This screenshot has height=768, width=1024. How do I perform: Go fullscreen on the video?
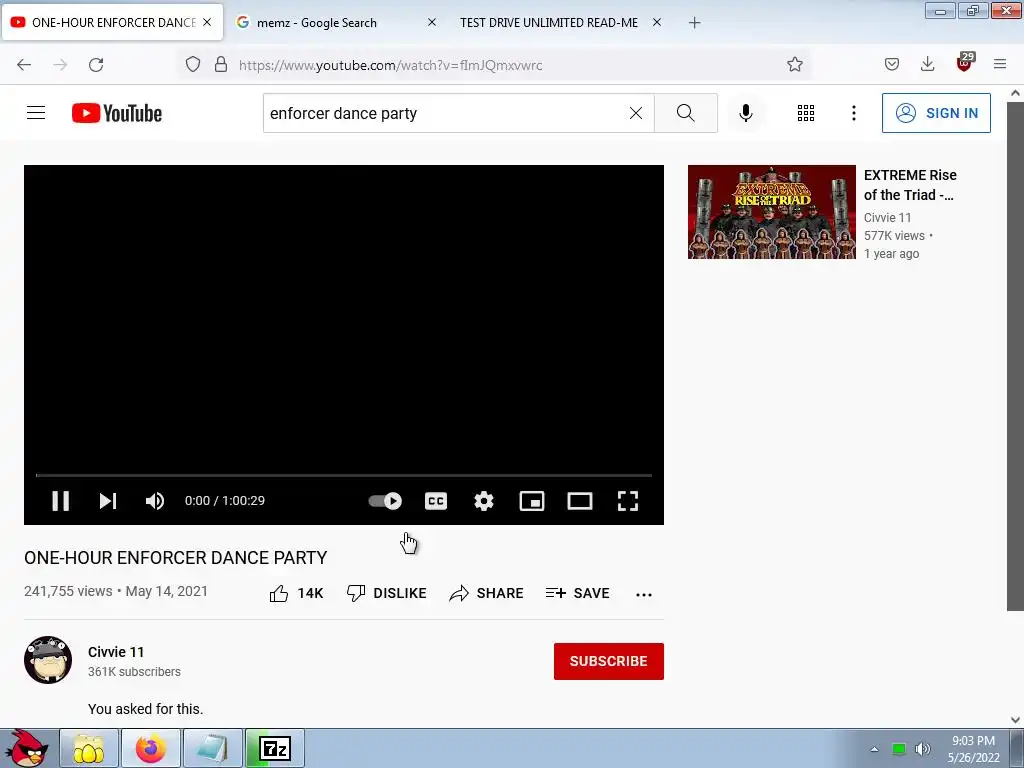(x=628, y=501)
